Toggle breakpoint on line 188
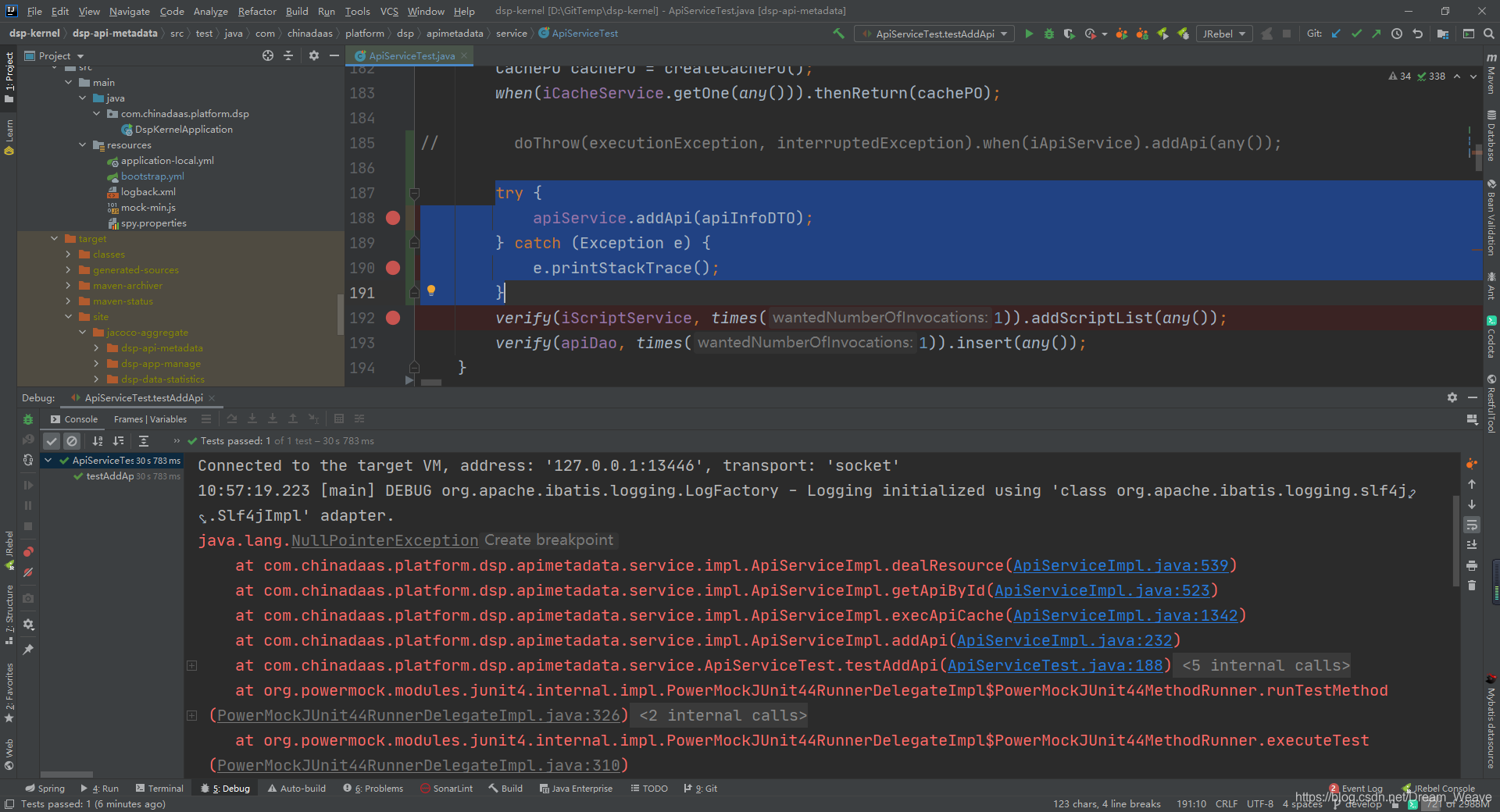 coord(393,218)
